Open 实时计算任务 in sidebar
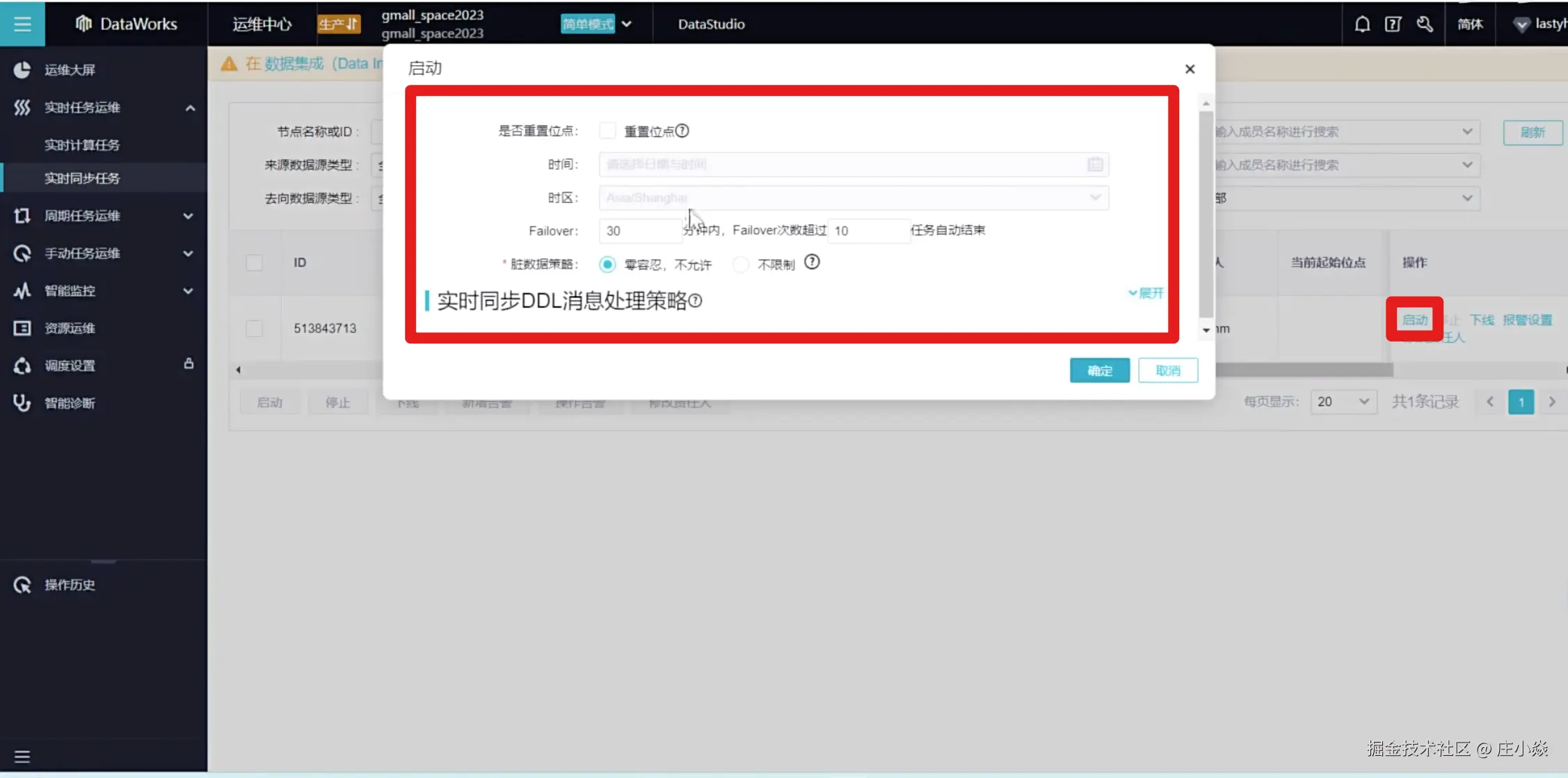The image size is (1568, 778). pyautogui.click(x=82, y=145)
